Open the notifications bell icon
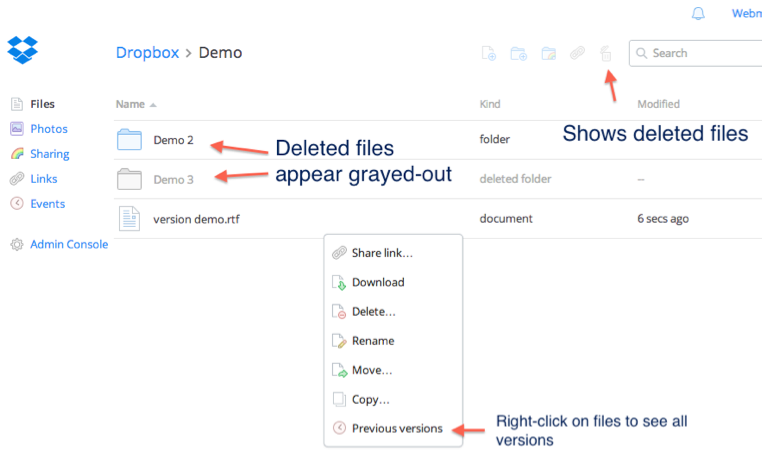762x462 pixels. (x=698, y=14)
